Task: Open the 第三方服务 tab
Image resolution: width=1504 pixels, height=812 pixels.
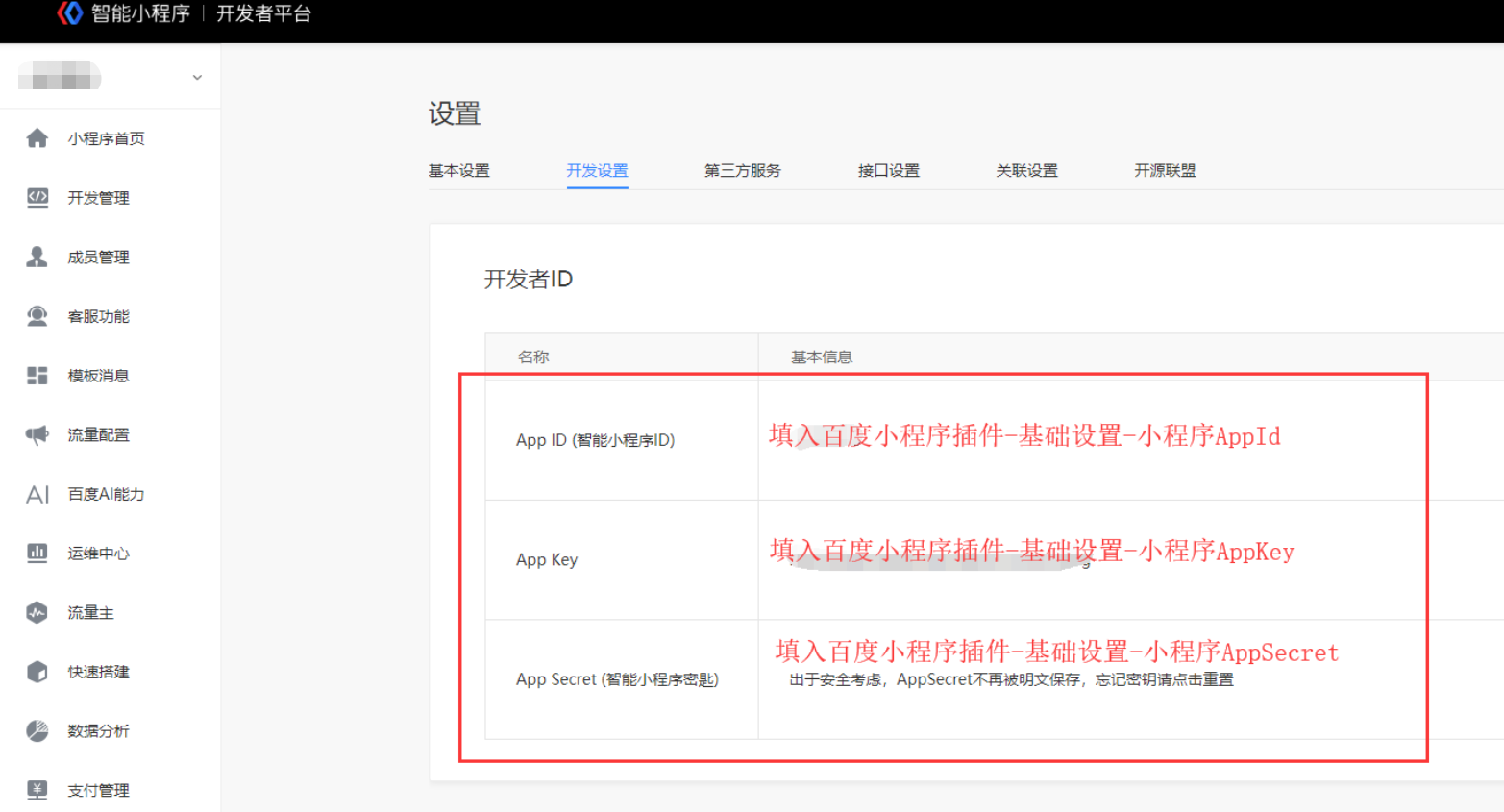Action: tap(742, 171)
